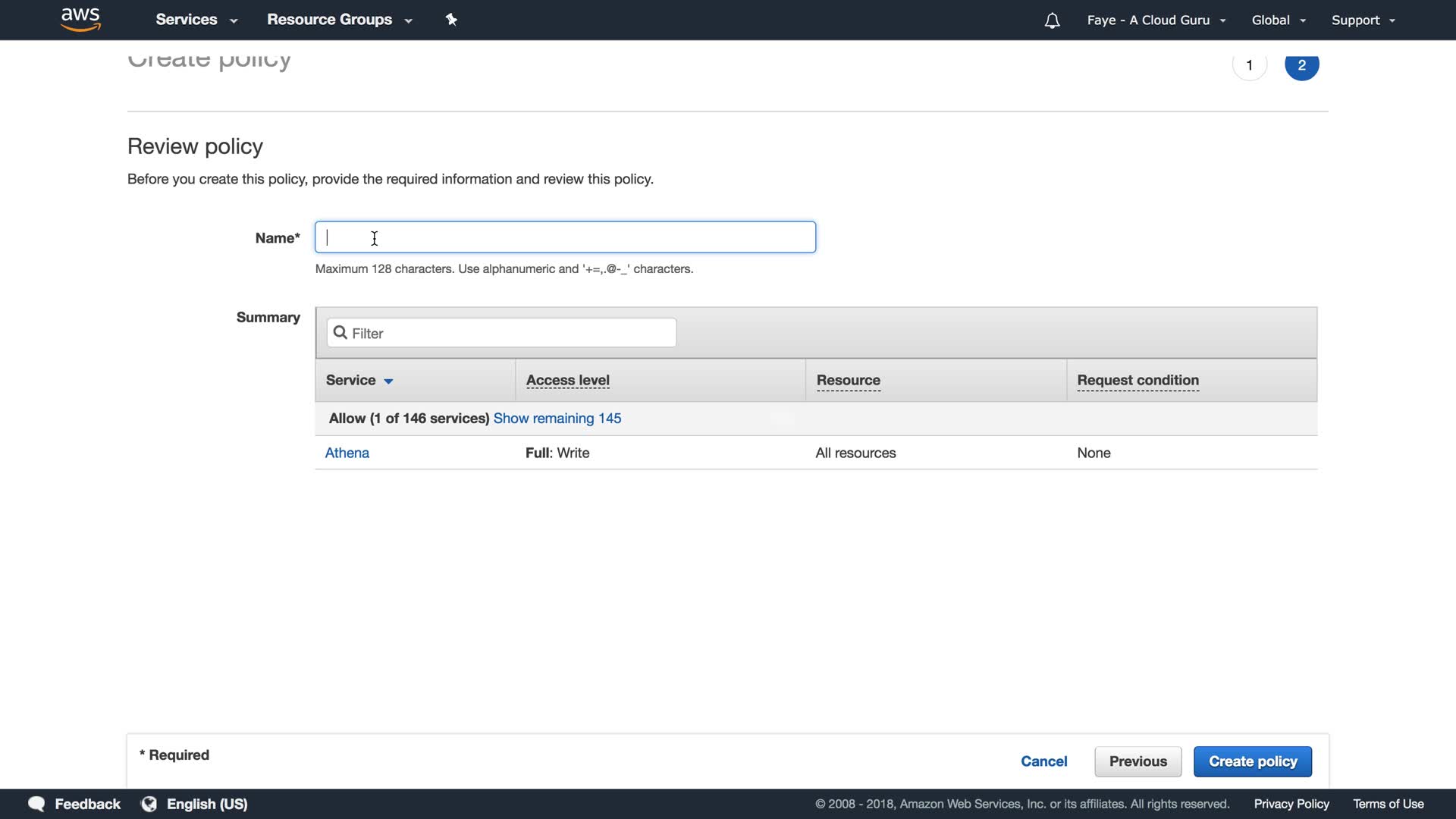The image size is (1456, 819).
Task: Open the Athena service link
Action: [347, 453]
